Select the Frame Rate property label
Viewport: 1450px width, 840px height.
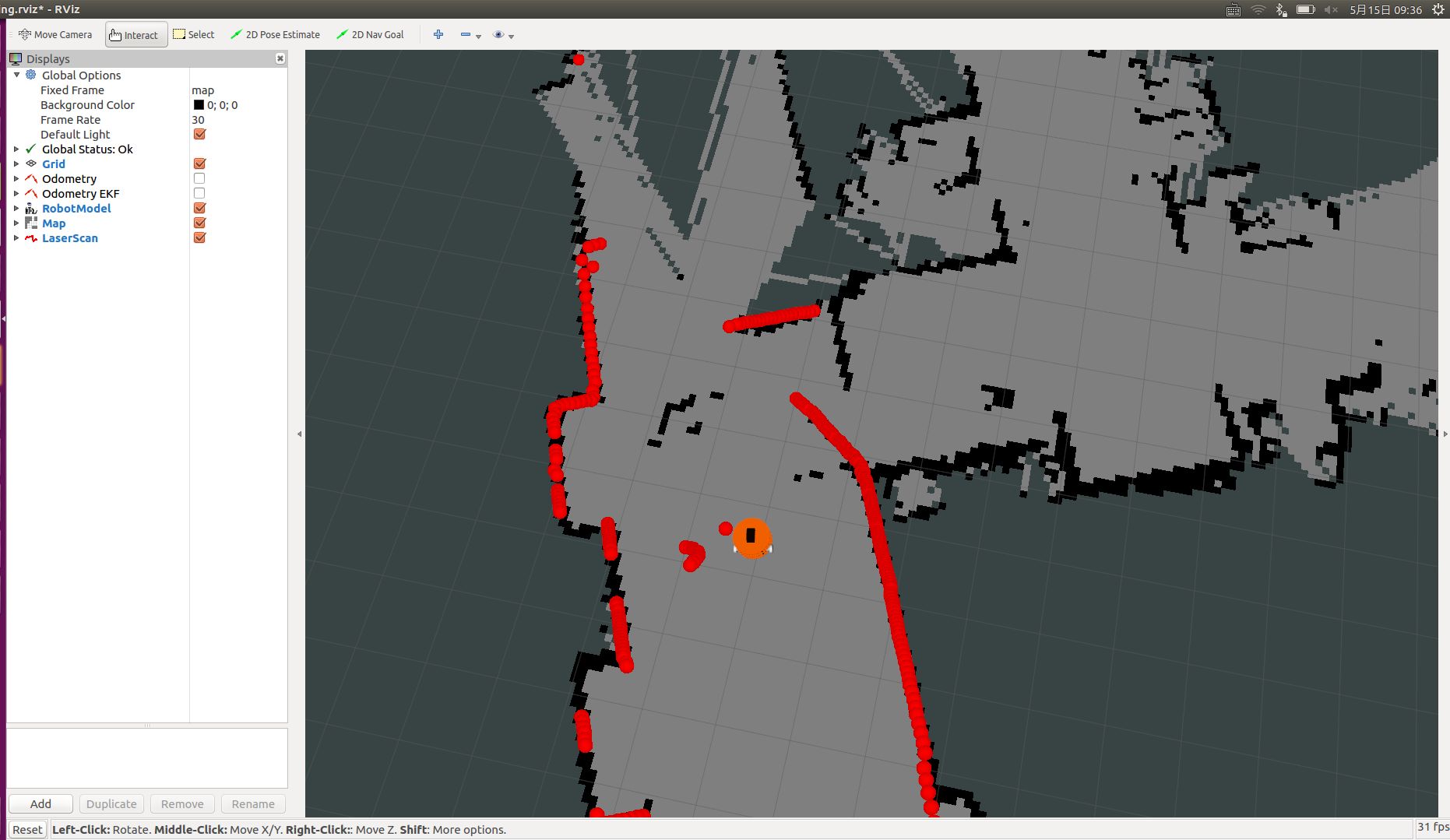(70, 119)
